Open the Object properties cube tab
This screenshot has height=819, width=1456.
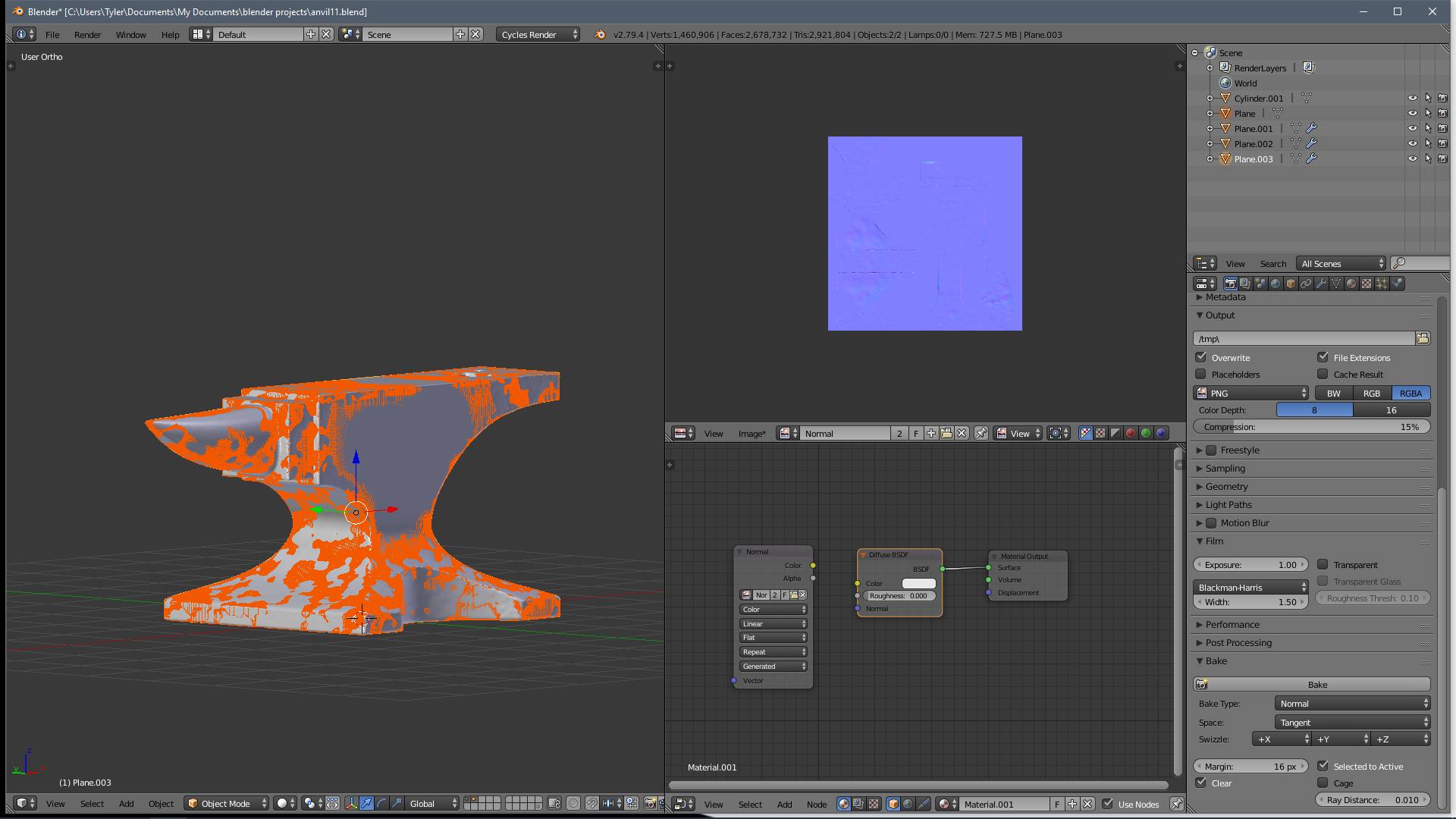[1291, 284]
